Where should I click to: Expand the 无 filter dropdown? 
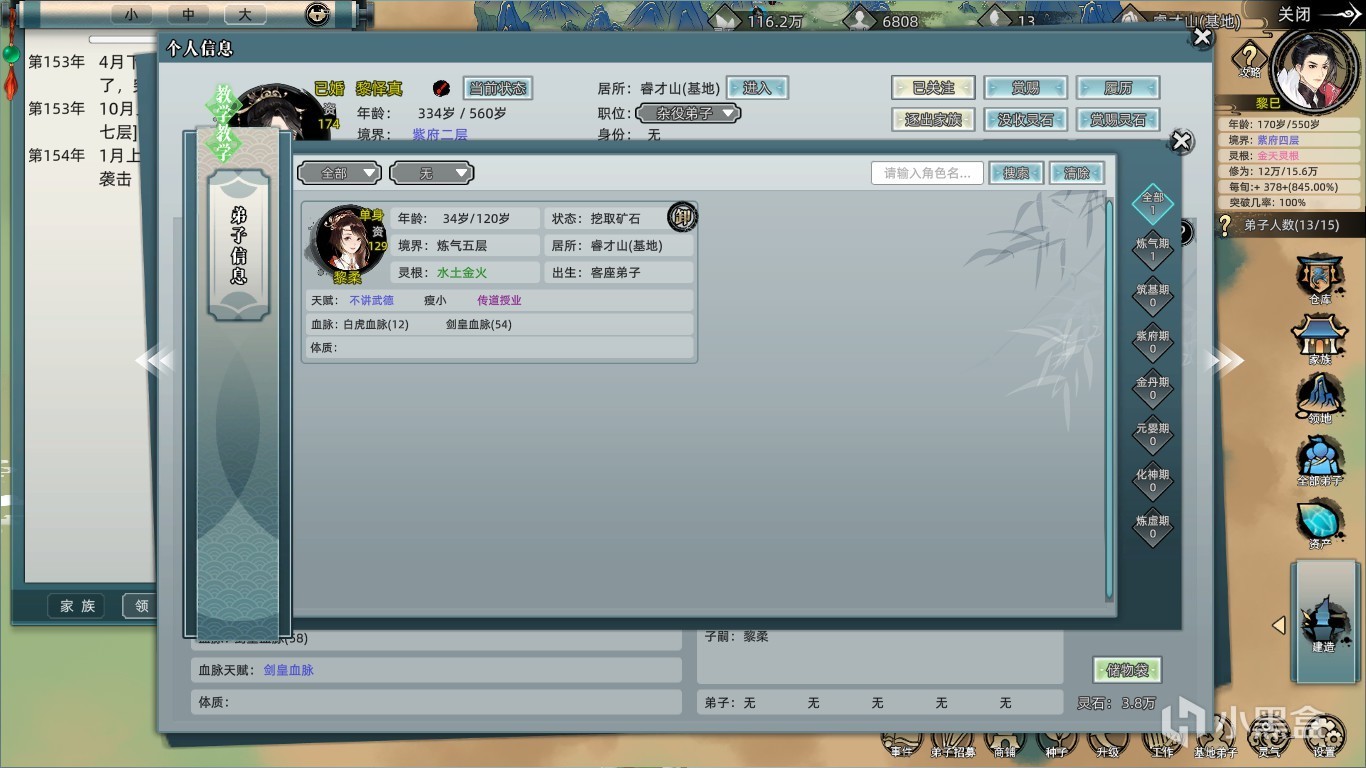[x=432, y=173]
